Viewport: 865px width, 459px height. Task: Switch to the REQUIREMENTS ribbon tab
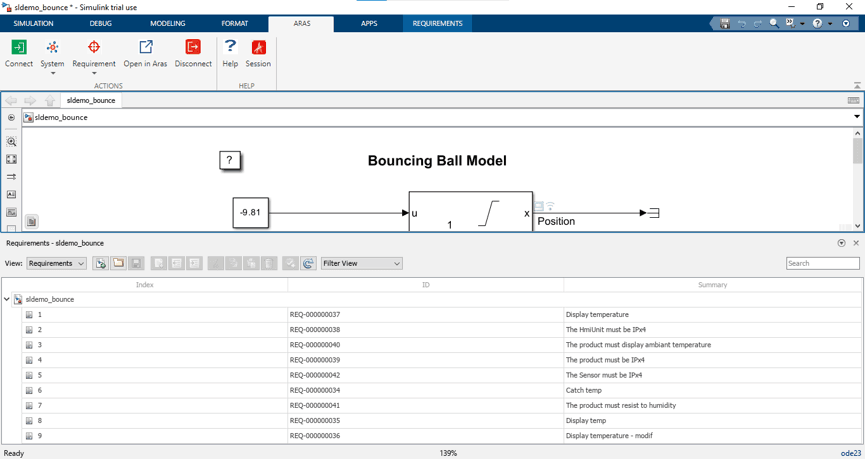click(x=437, y=23)
